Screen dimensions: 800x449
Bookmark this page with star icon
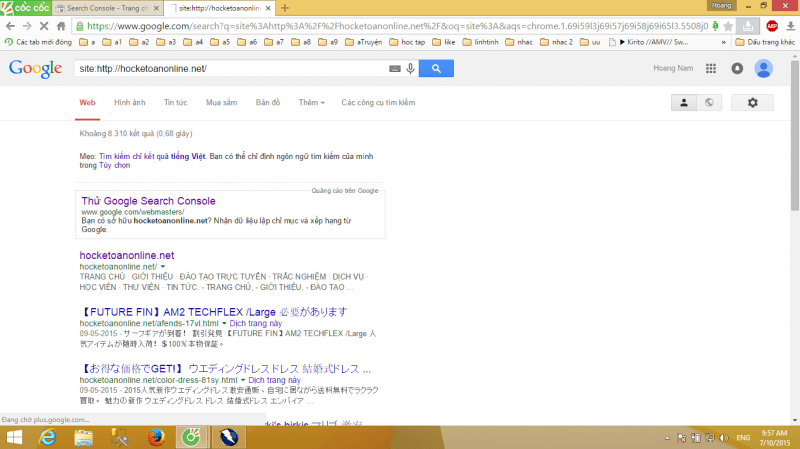point(728,26)
